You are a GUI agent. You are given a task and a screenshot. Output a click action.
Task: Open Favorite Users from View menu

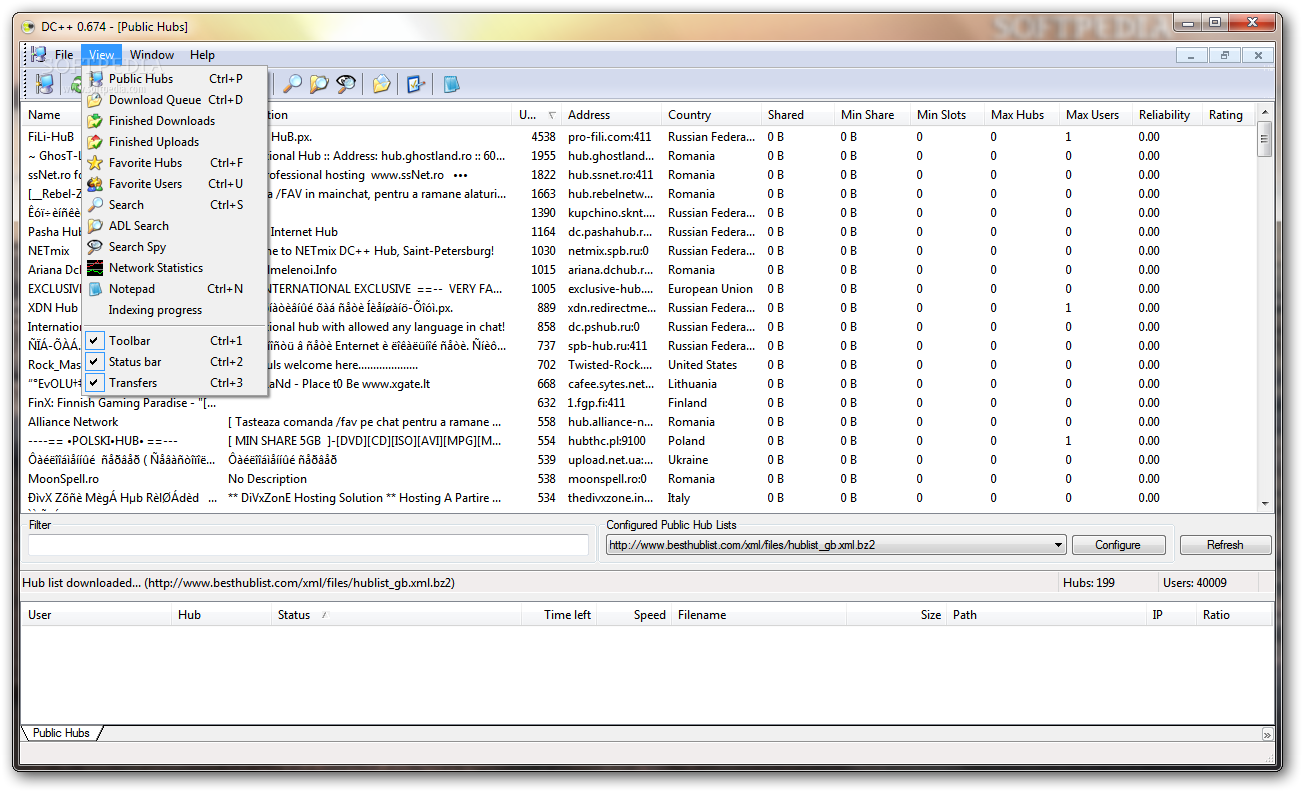[174, 184]
